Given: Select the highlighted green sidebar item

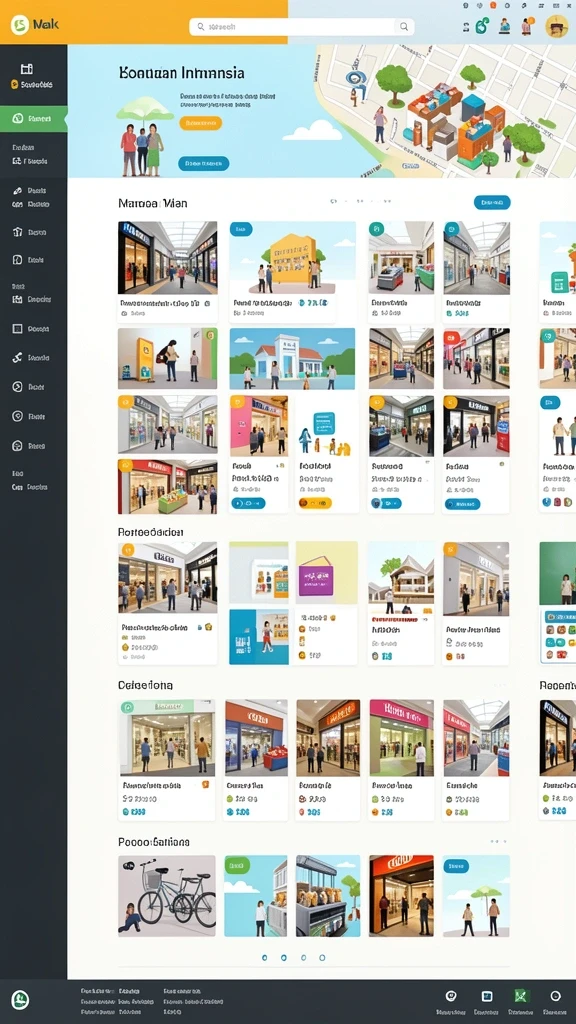Looking at the screenshot, I should pos(33,119).
